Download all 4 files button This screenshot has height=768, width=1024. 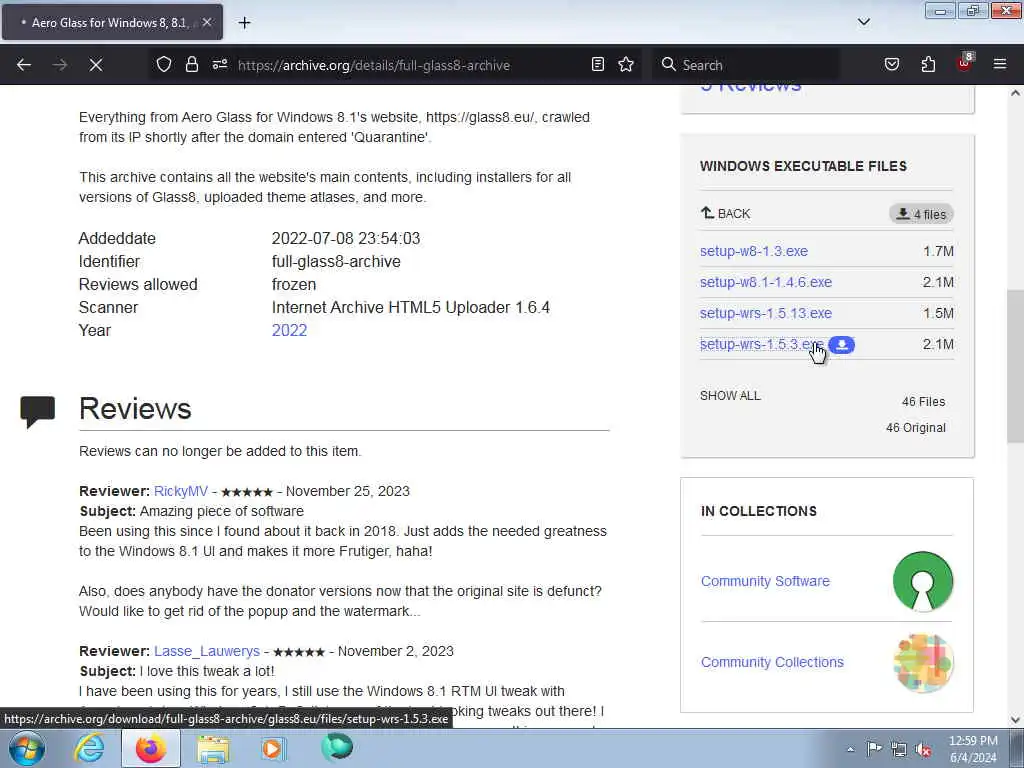(x=921, y=214)
